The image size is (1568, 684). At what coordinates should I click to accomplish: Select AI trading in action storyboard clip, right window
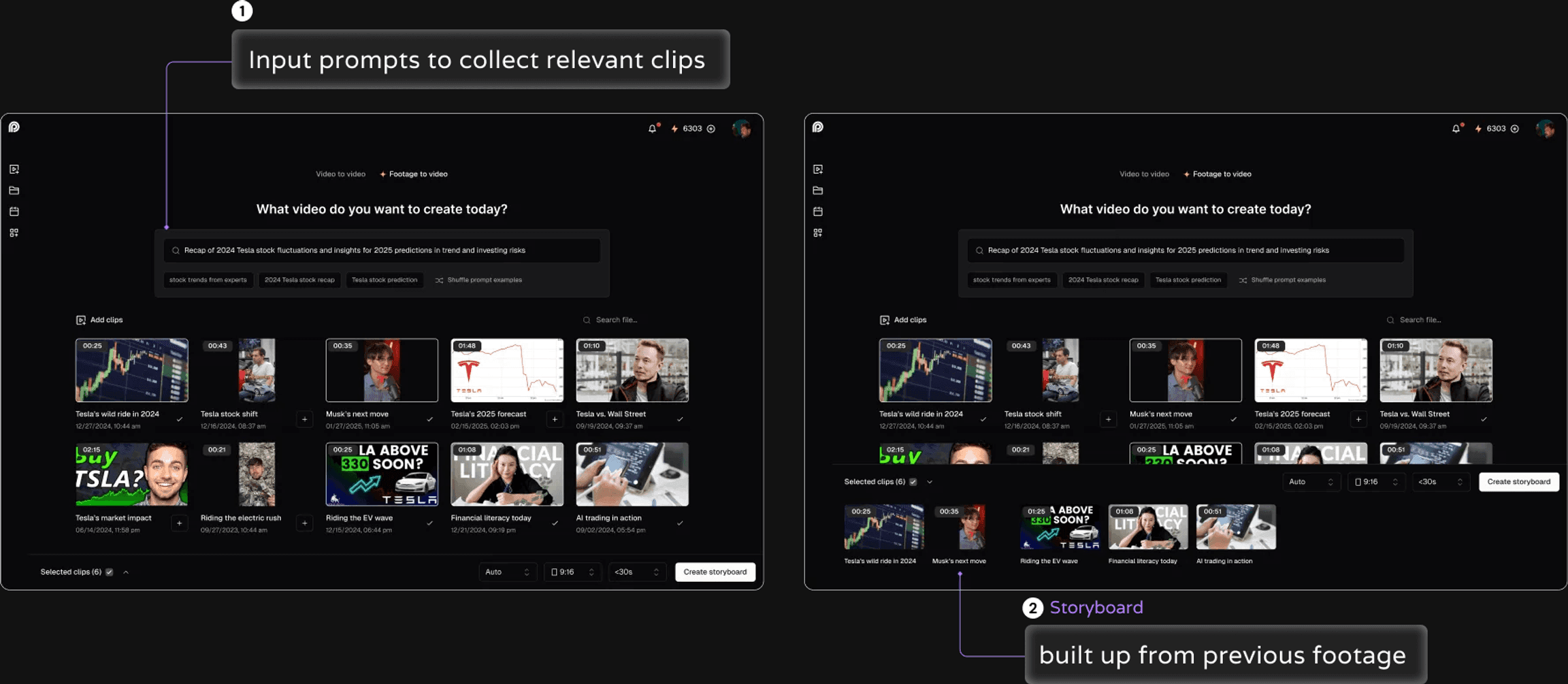click(1236, 527)
